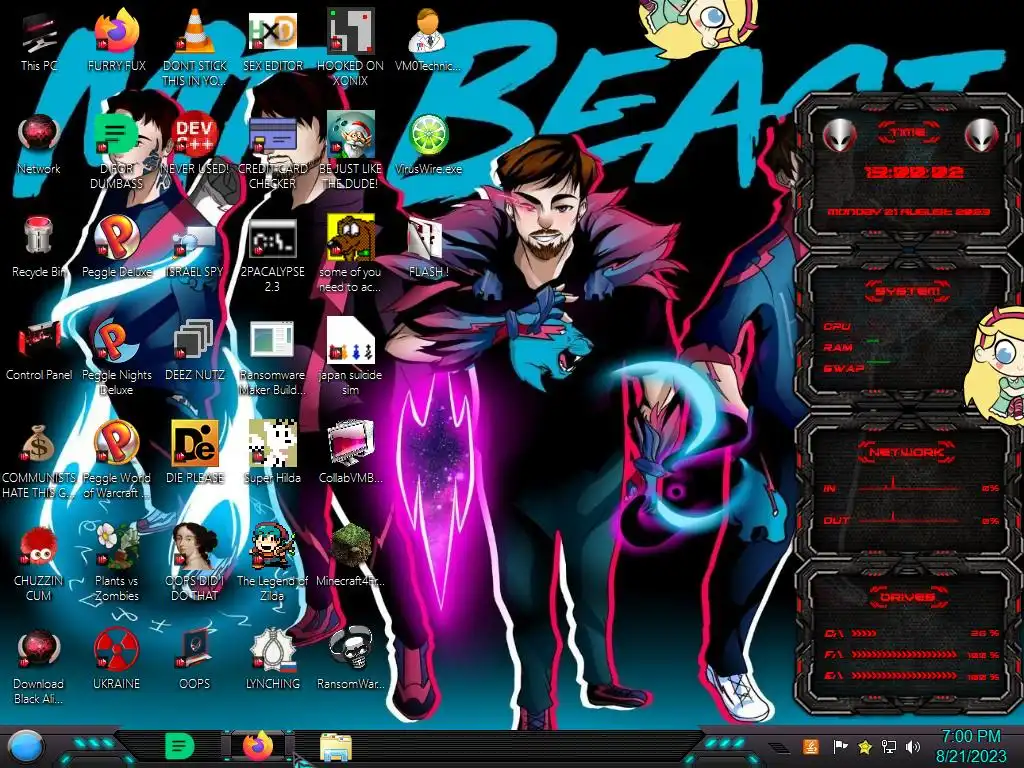Select the DIE PLEASE De icon

195,454
